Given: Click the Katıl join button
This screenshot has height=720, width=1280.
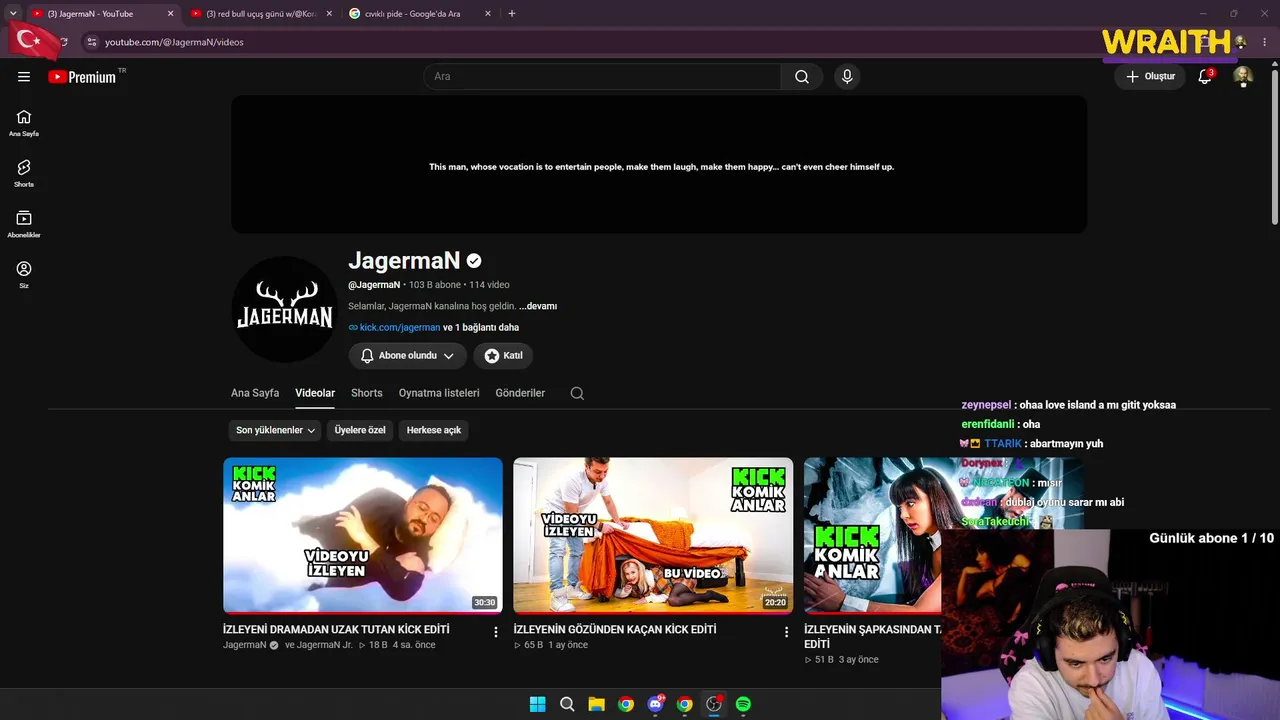Looking at the screenshot, I should pos(503,356).
